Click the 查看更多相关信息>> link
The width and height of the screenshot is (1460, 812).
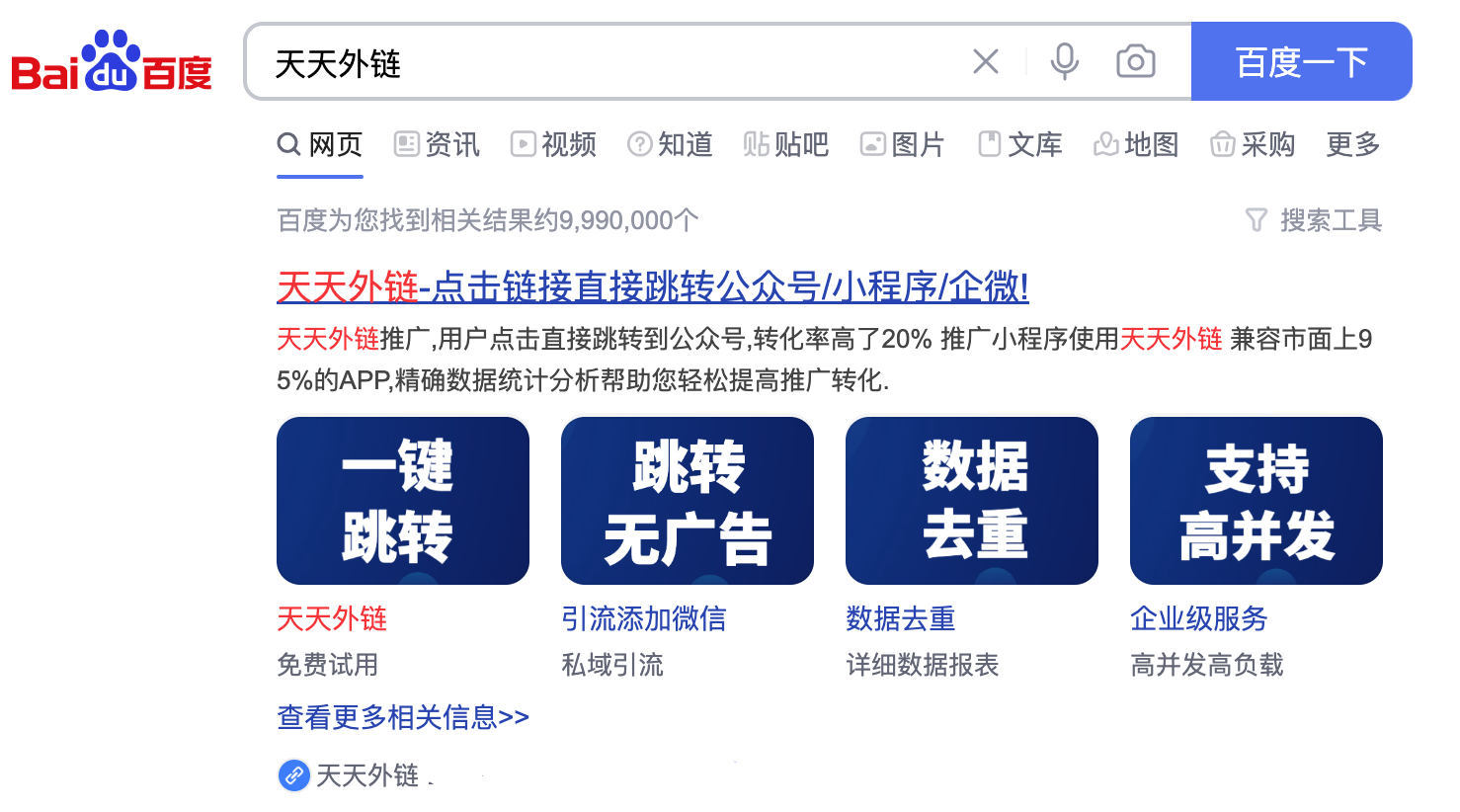coord(403,717)
